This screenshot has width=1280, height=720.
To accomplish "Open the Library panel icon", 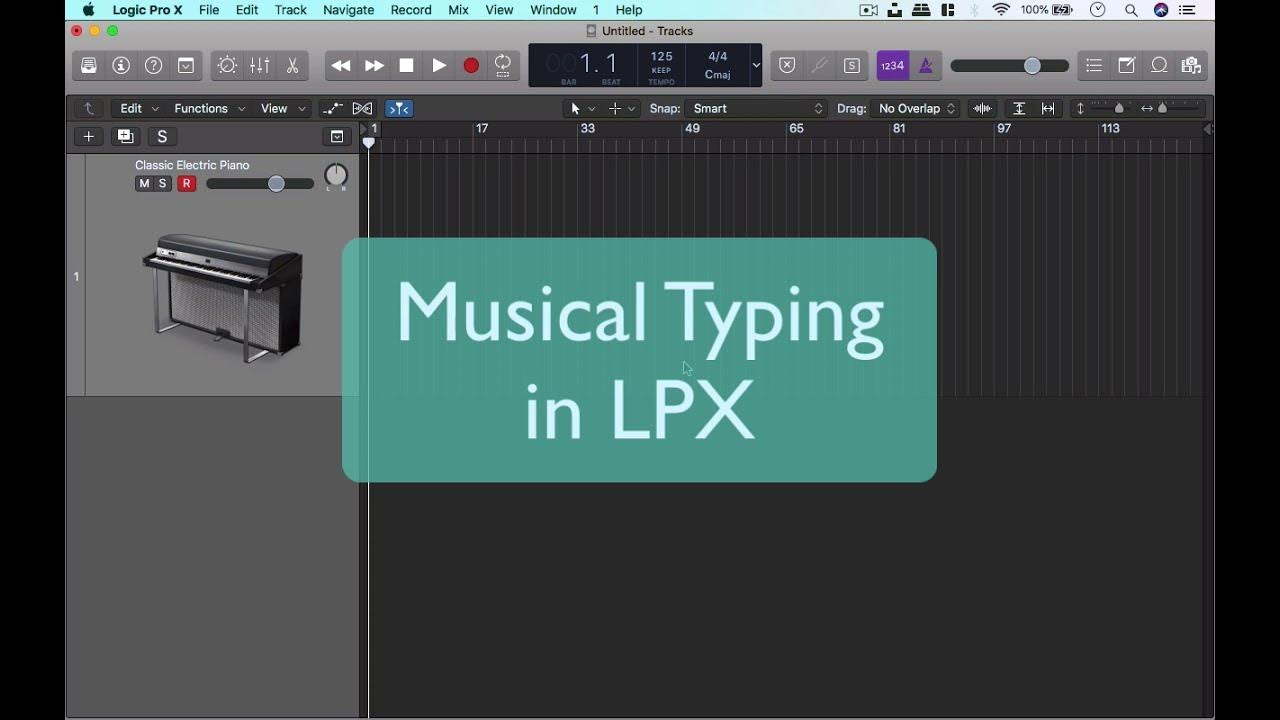I will 89,65.
